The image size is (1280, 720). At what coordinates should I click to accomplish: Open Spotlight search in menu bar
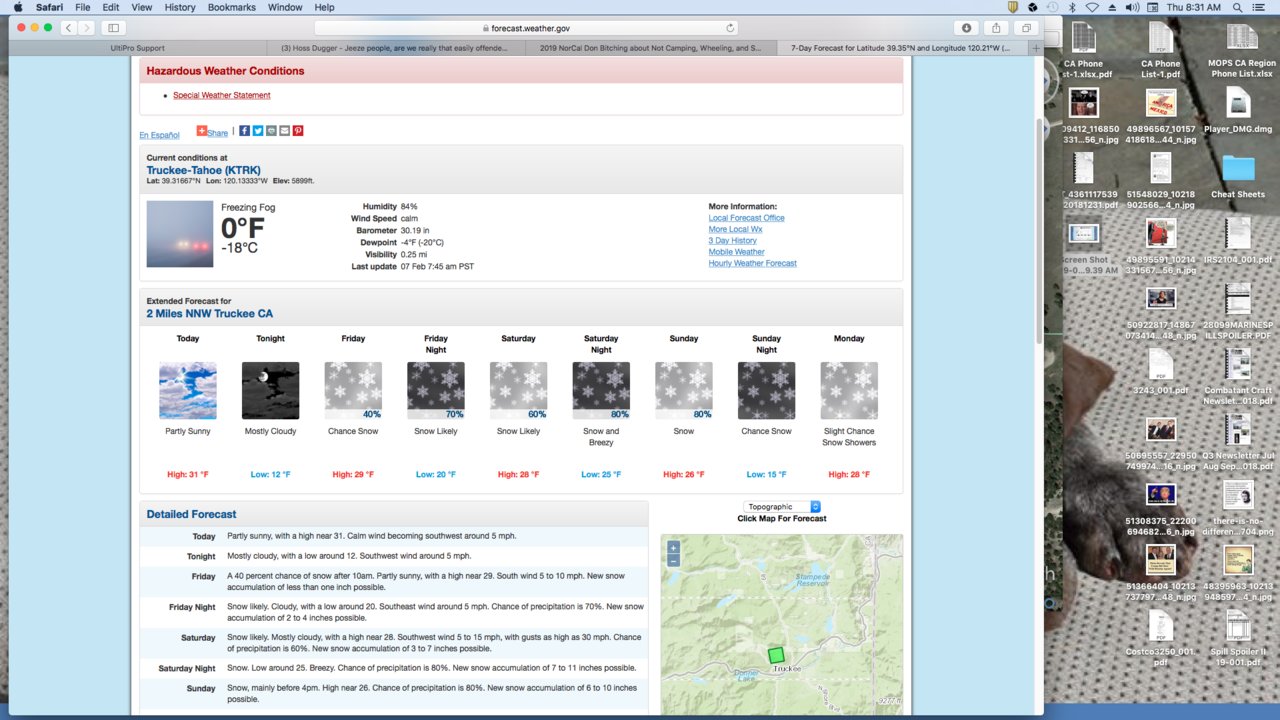click(1237, 7)
